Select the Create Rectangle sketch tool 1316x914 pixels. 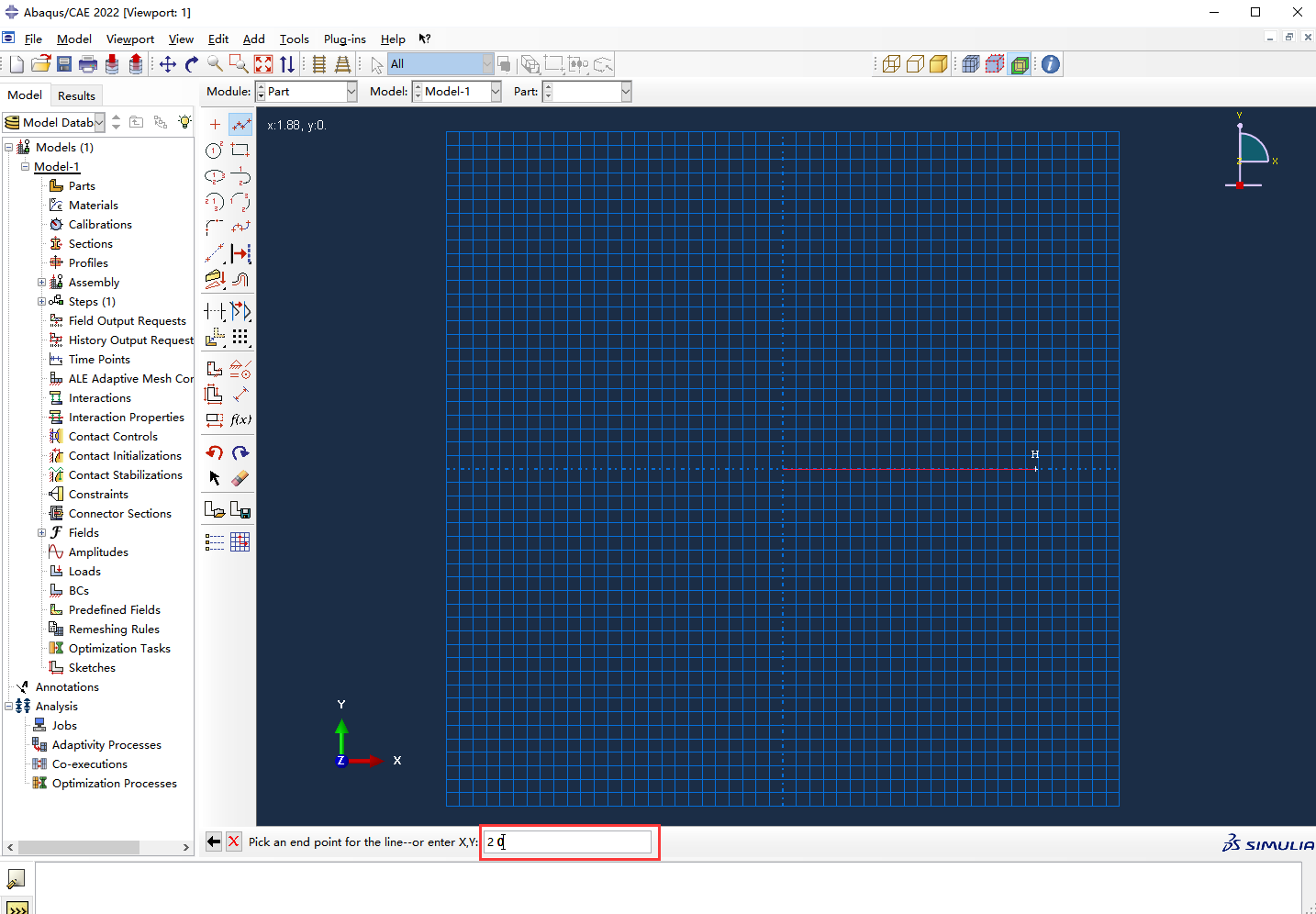(x=240, y=150)
